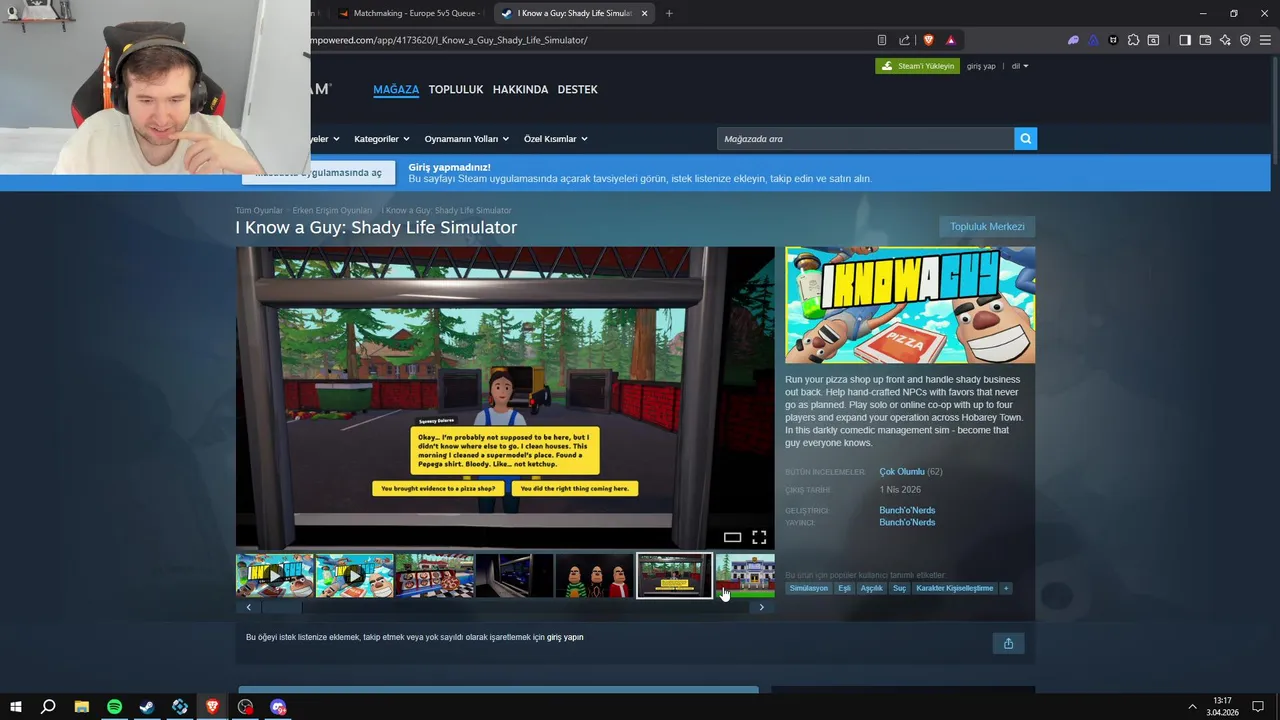Screen dimensions: 1280x720
Task: Expand more tags with the plus button
Action: [x=1006, y=588]
